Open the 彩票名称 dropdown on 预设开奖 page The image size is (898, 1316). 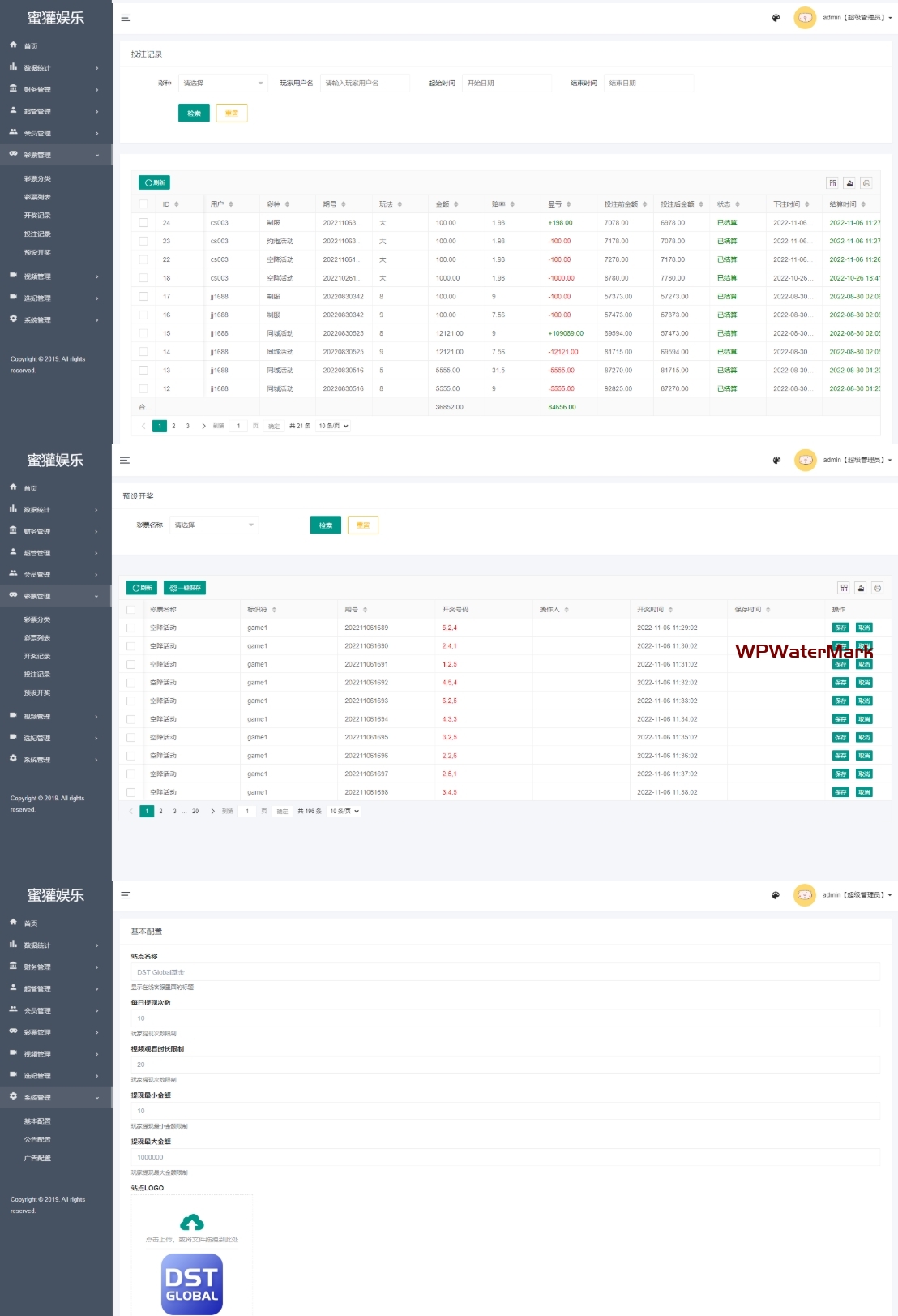point(214,525)
